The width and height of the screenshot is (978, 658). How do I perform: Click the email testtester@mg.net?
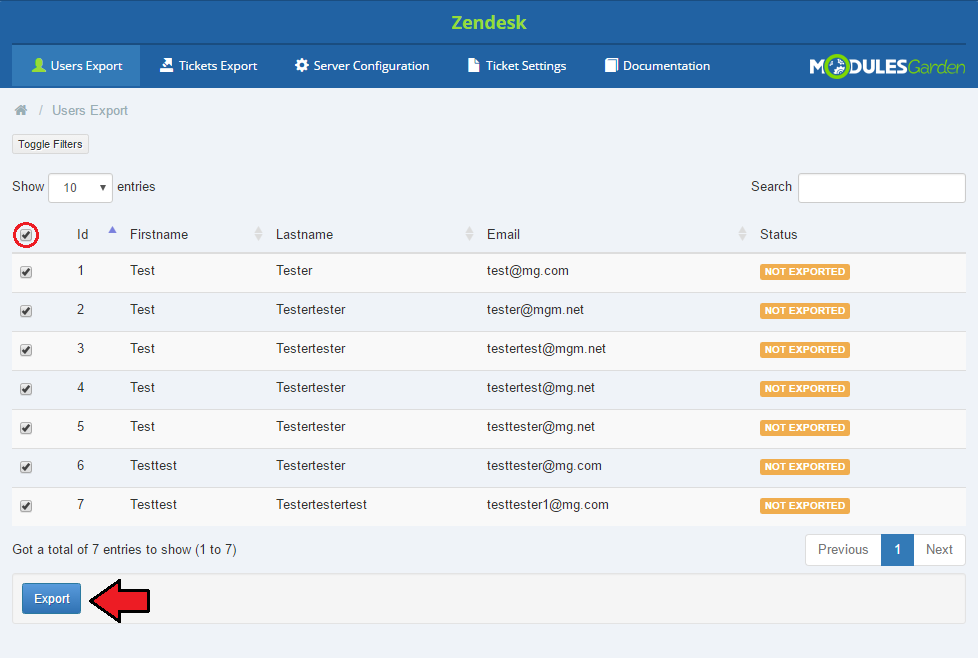(541, 427)
